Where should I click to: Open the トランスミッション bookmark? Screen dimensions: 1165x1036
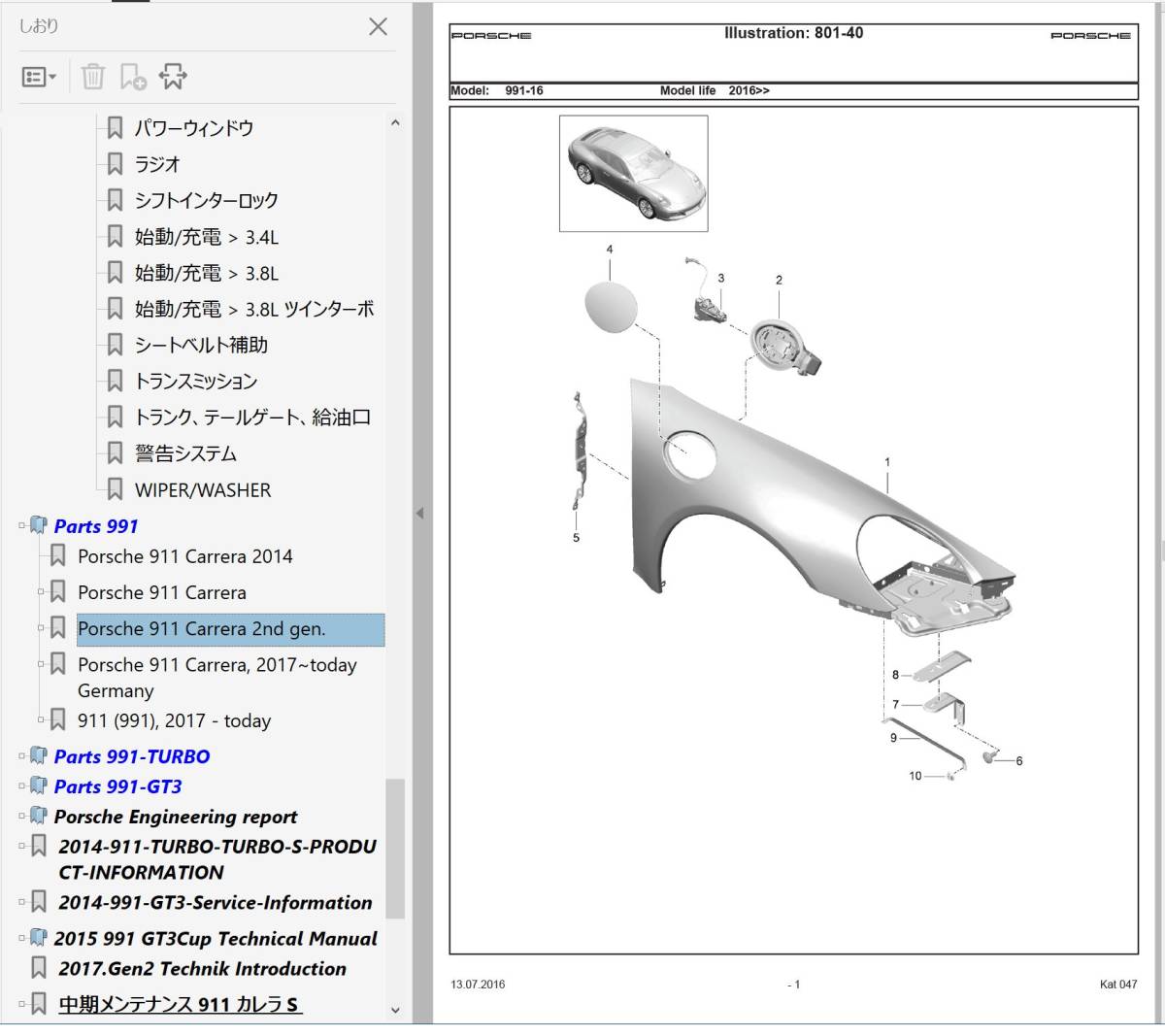tap(196, 382)
